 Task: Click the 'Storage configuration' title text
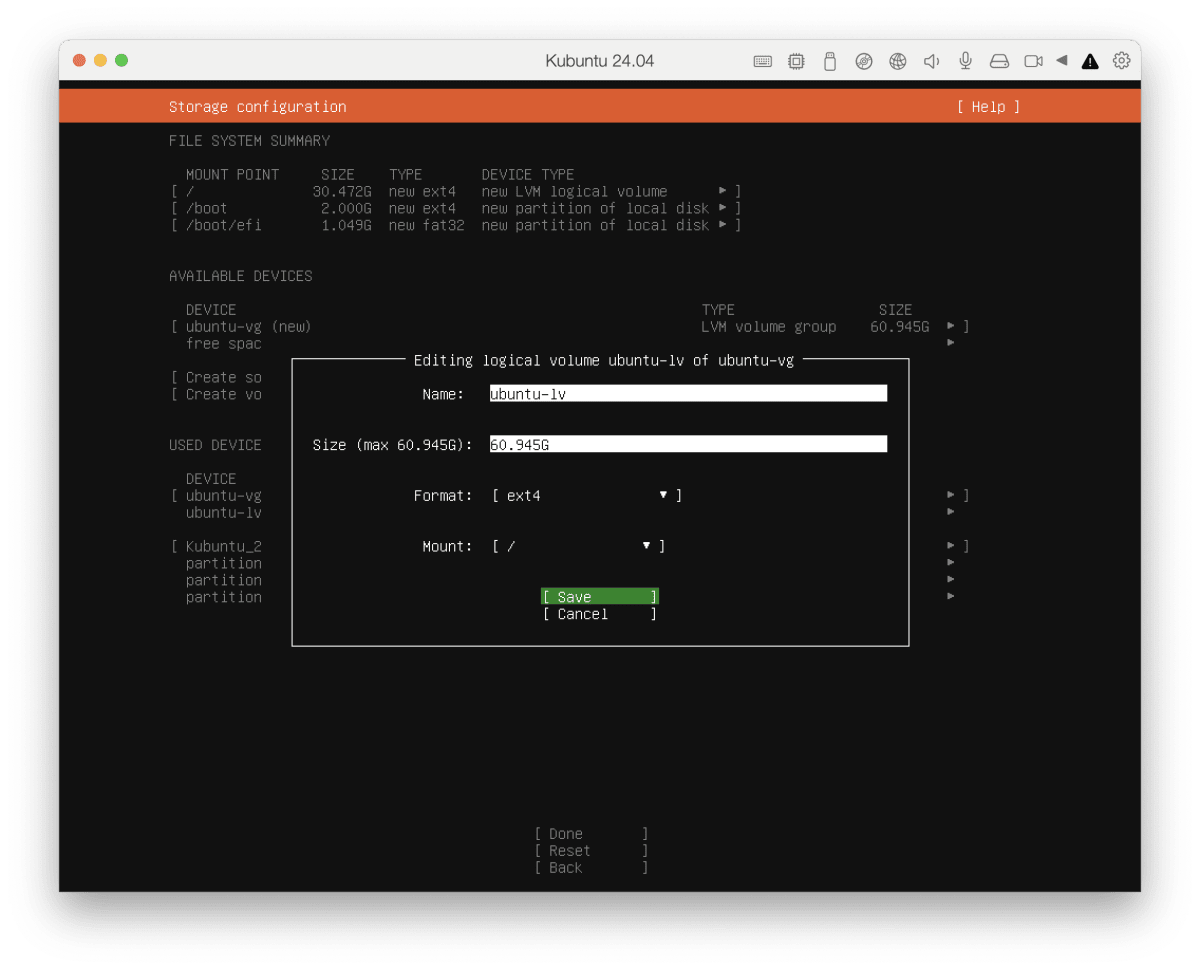click(x=257, y=107)
